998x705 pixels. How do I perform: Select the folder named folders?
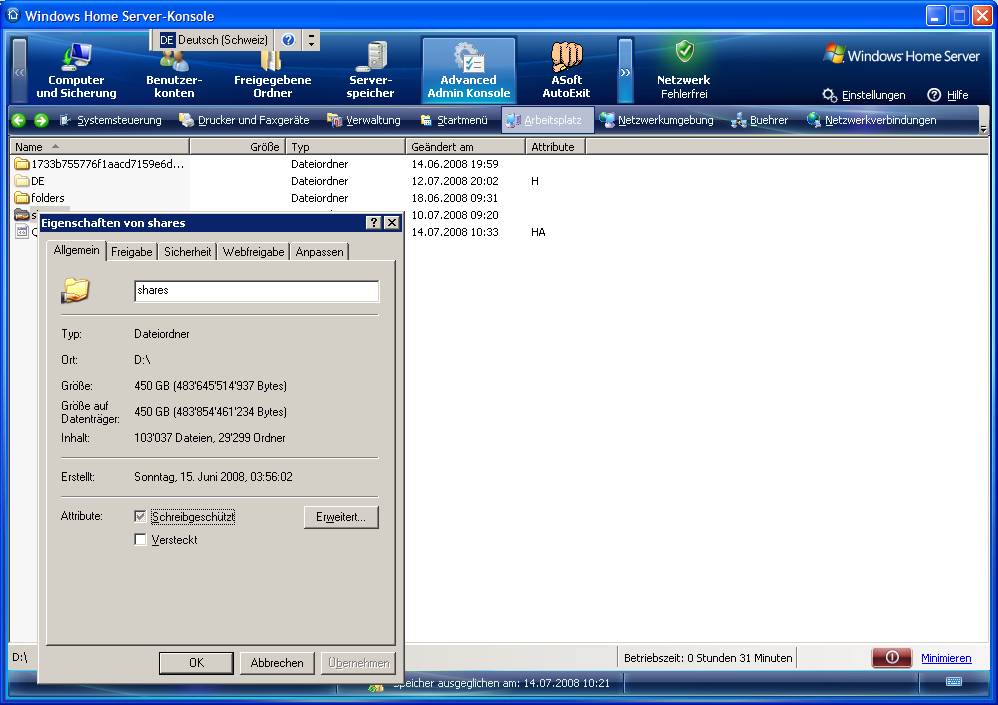[x=39, y=198]
